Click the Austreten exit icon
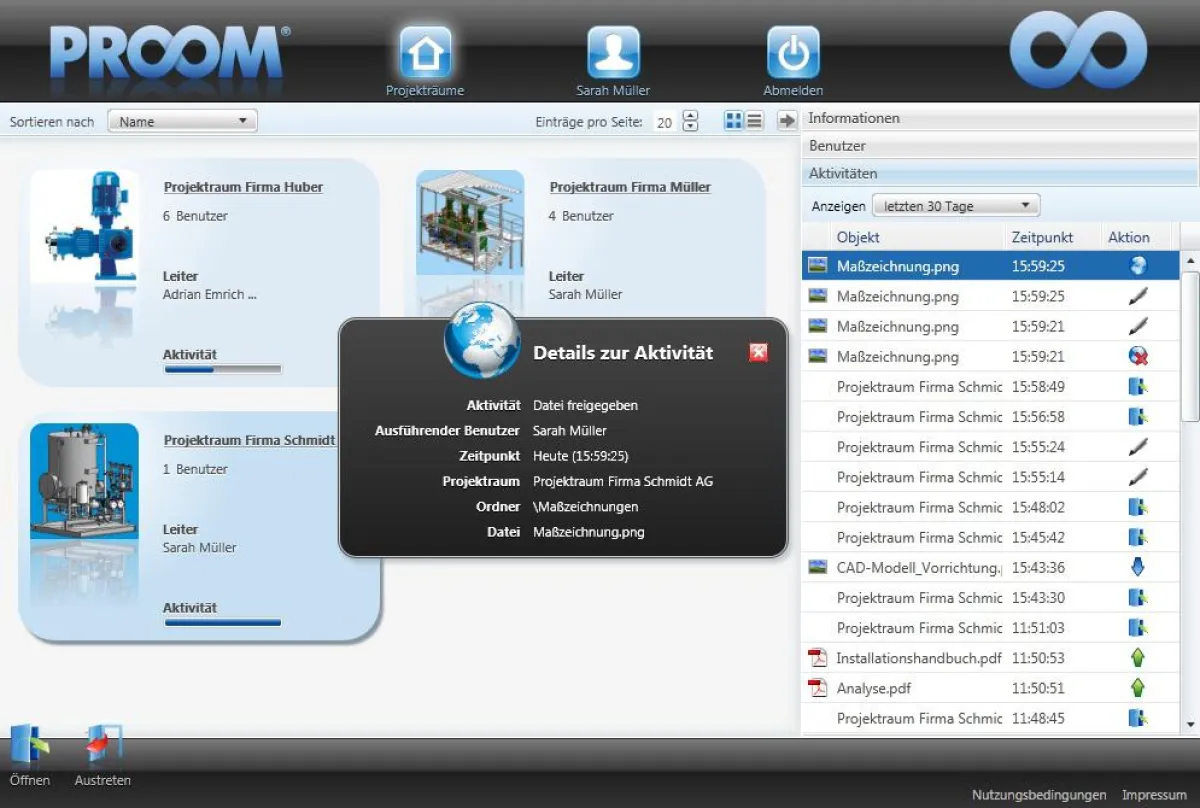Screen dimensions: 1200x808 [x=103, y=748]
